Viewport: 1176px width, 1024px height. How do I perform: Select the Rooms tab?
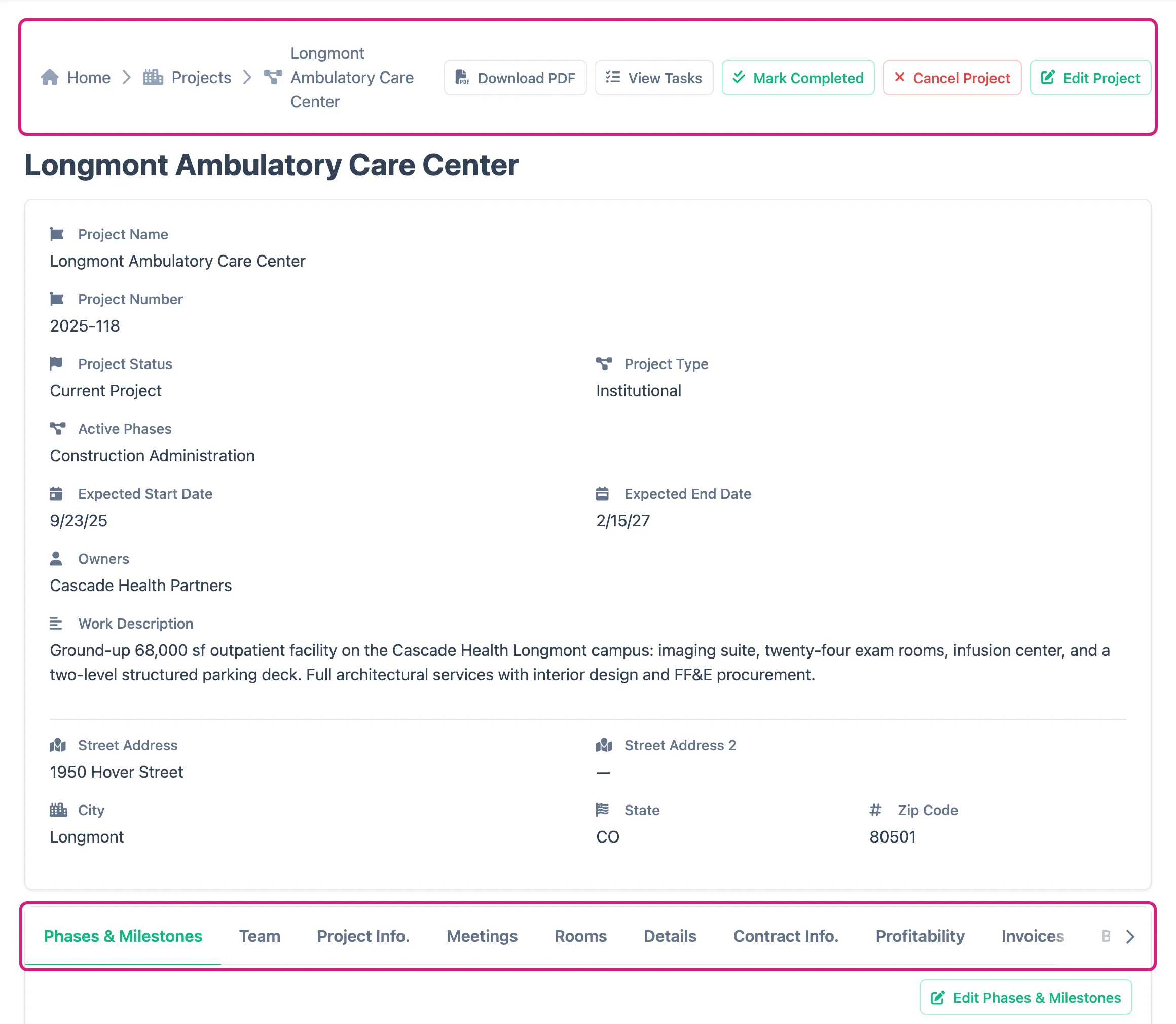580,936
